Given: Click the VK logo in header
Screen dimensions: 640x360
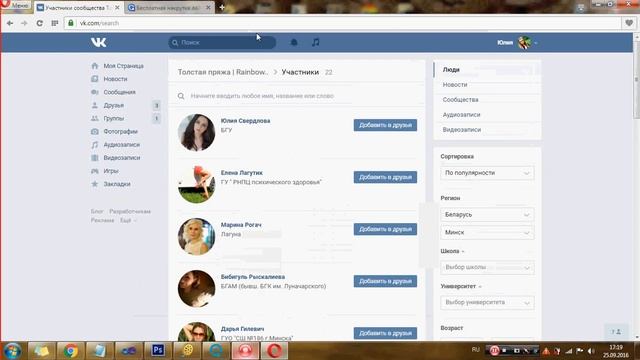Looking at the screenshot, I should (98, 42).
